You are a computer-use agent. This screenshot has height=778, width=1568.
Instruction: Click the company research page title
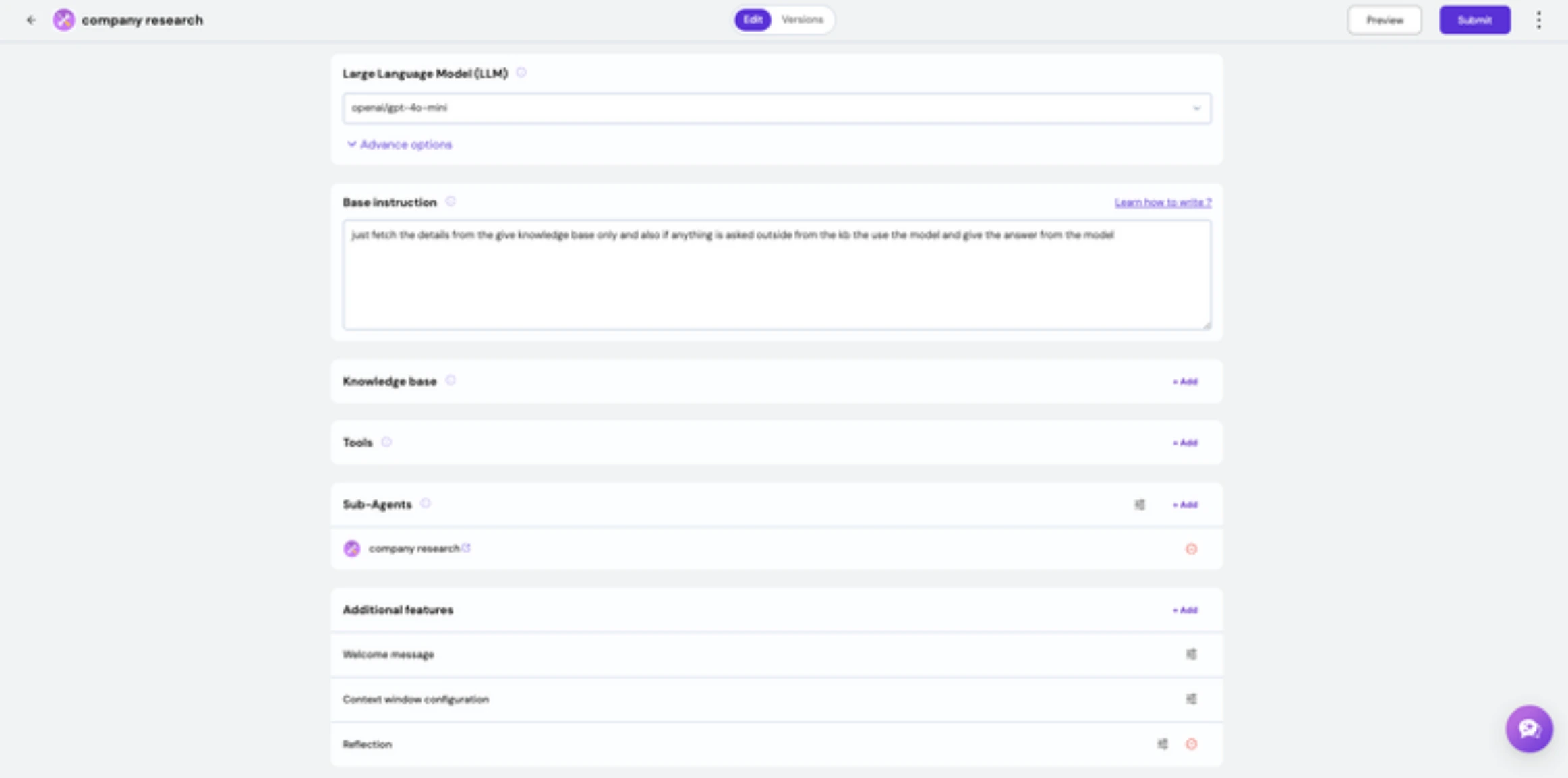[x=142, y=20]
